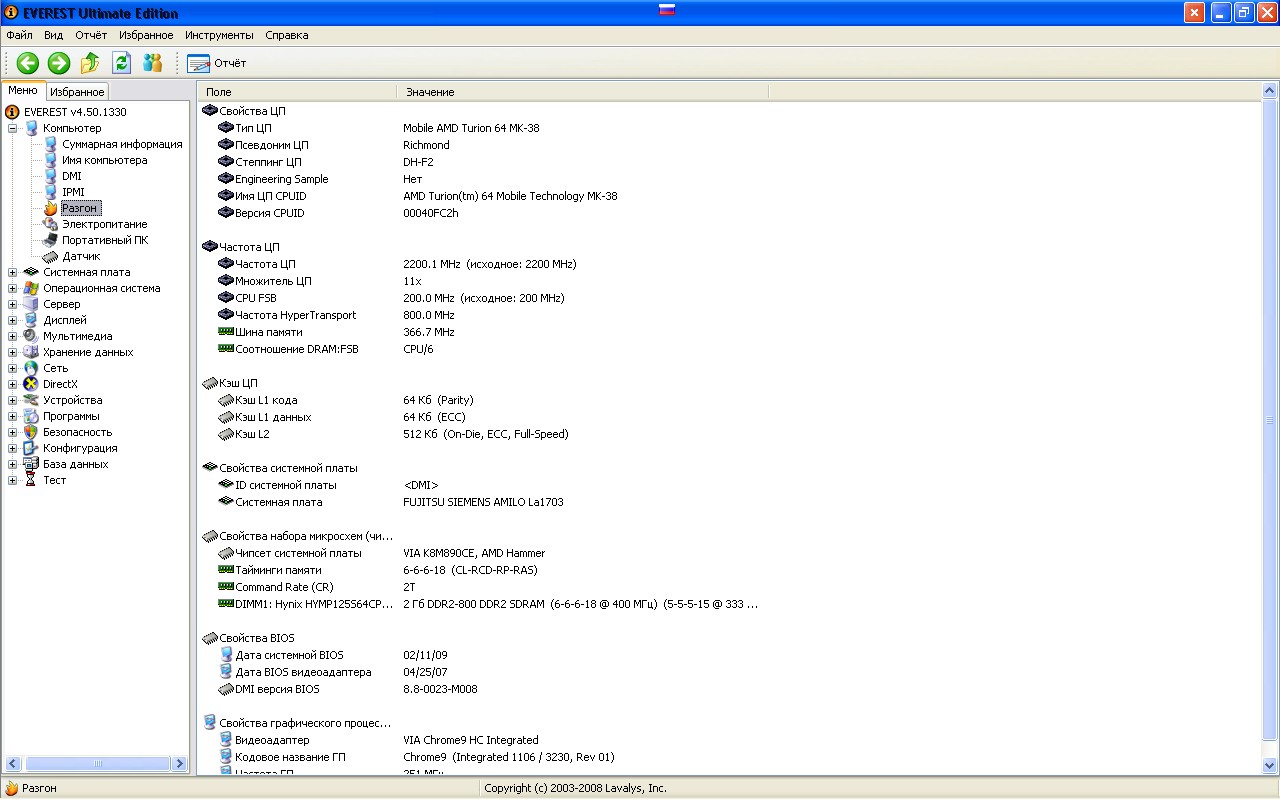Click the Значение column header
This screenshot has width=1280, height=800.
(x=582, y=91)
